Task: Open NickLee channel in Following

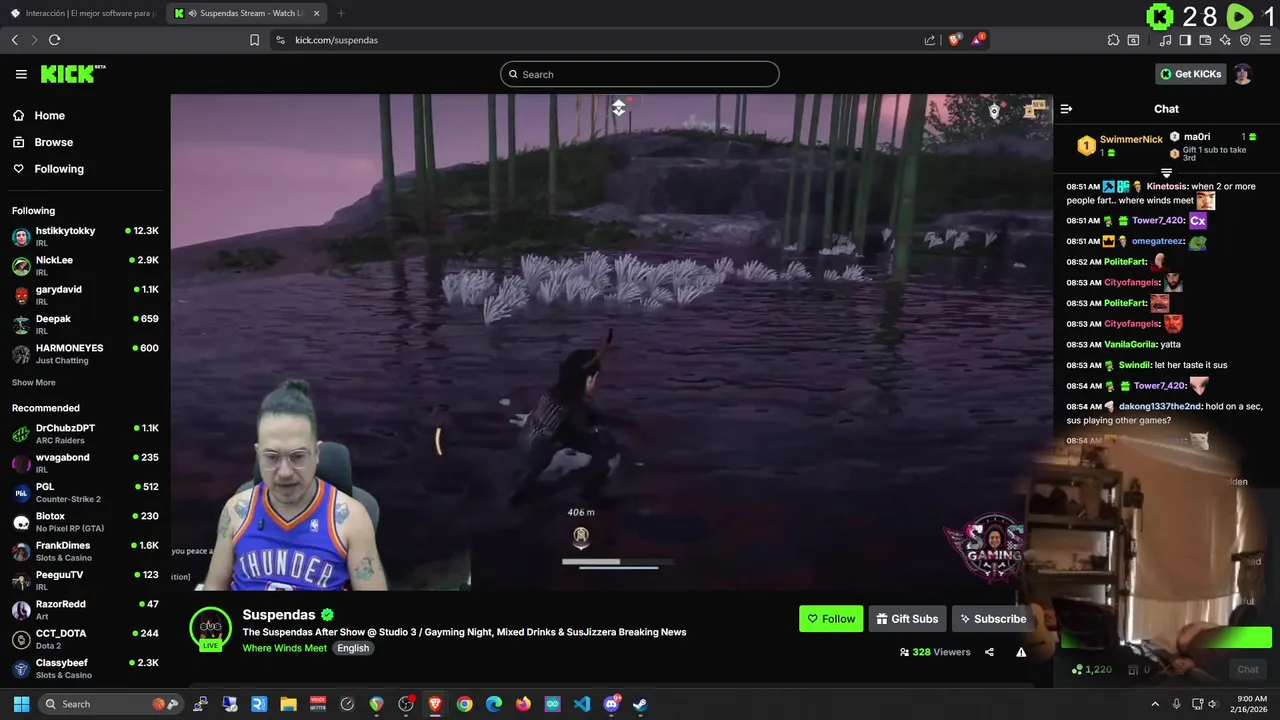Action: pyautogui.click(x=85, y=265)
